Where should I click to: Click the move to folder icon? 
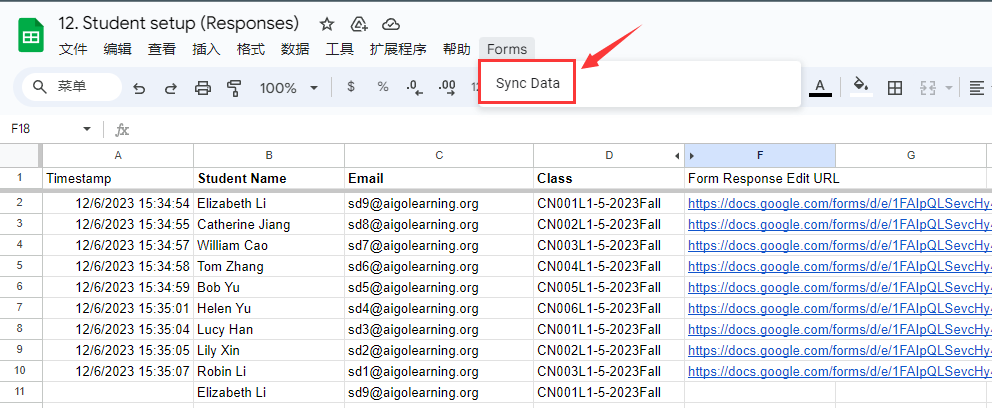359,23
